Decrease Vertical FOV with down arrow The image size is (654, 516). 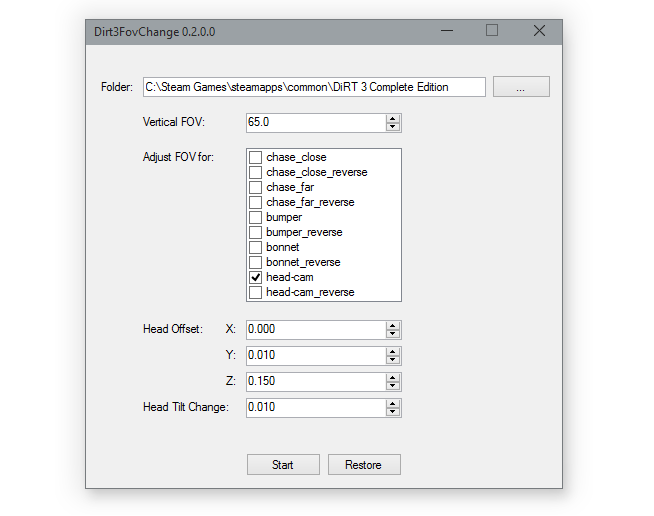[x=392, y=127]
